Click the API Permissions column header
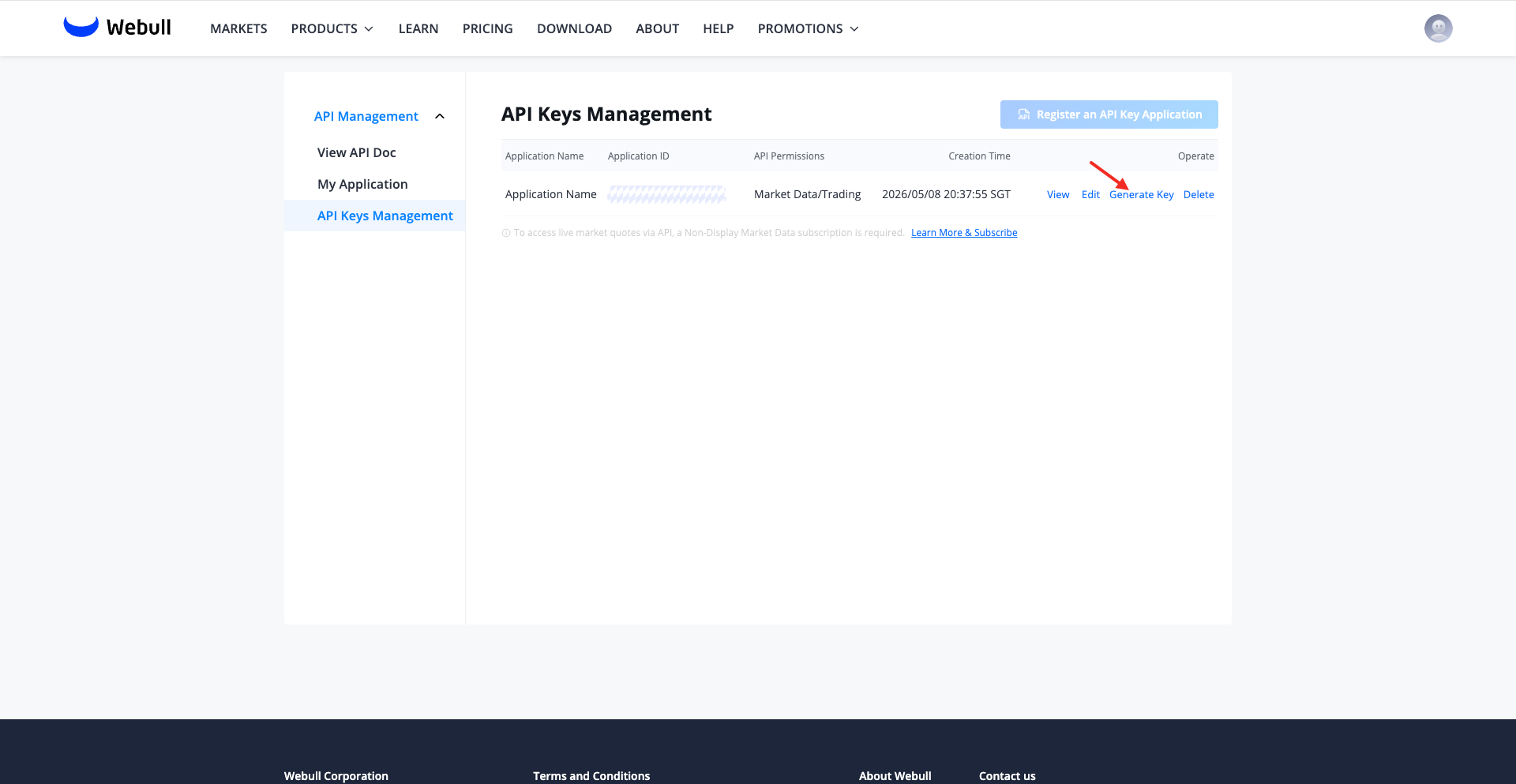The height and width of the screenshot is (784, 1516). click(789, 156)
